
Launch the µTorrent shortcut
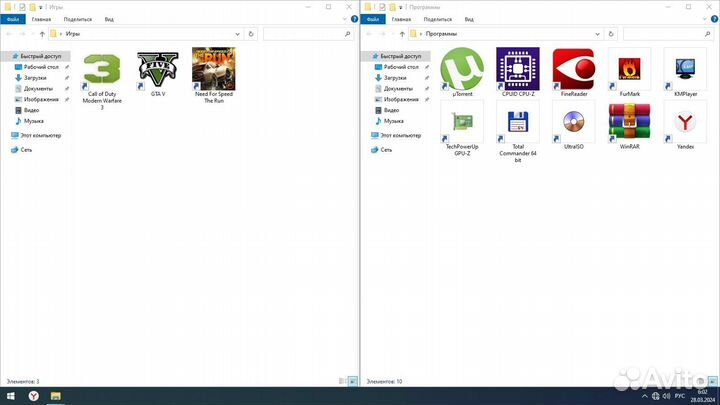(462, 72)
